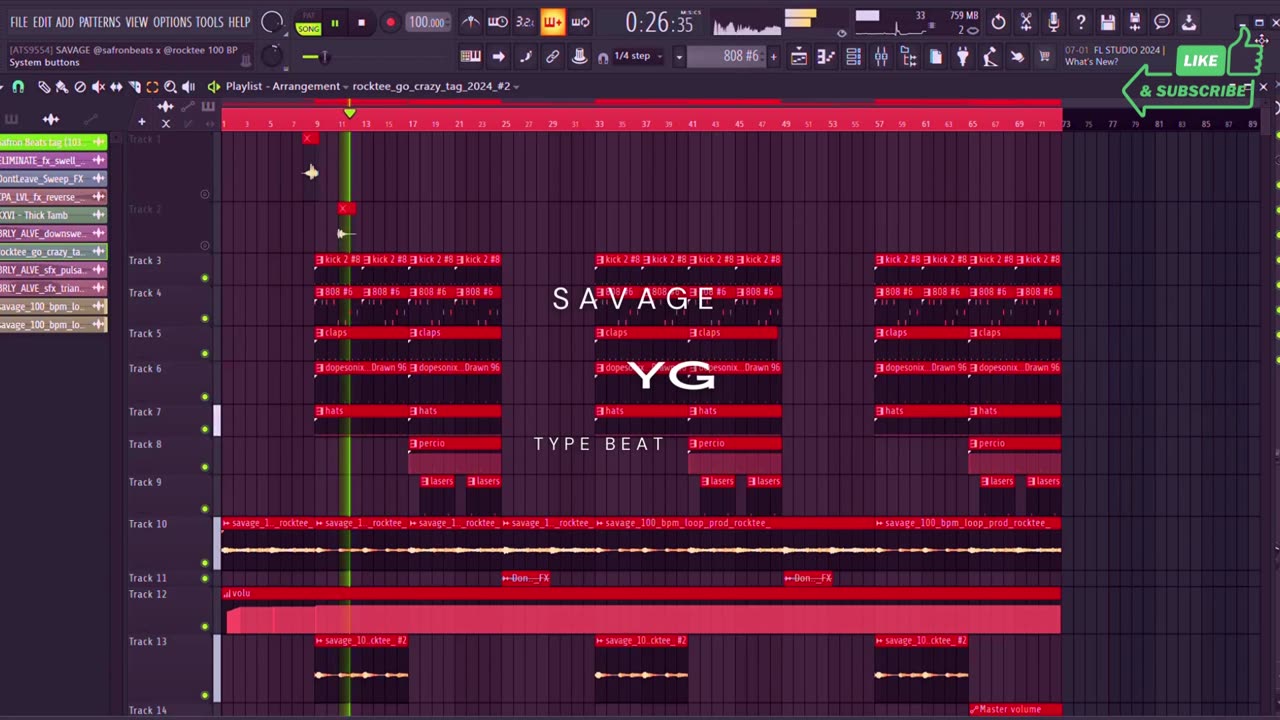
Task: Click the metronome icon
Action: click(x=470, y=22)
